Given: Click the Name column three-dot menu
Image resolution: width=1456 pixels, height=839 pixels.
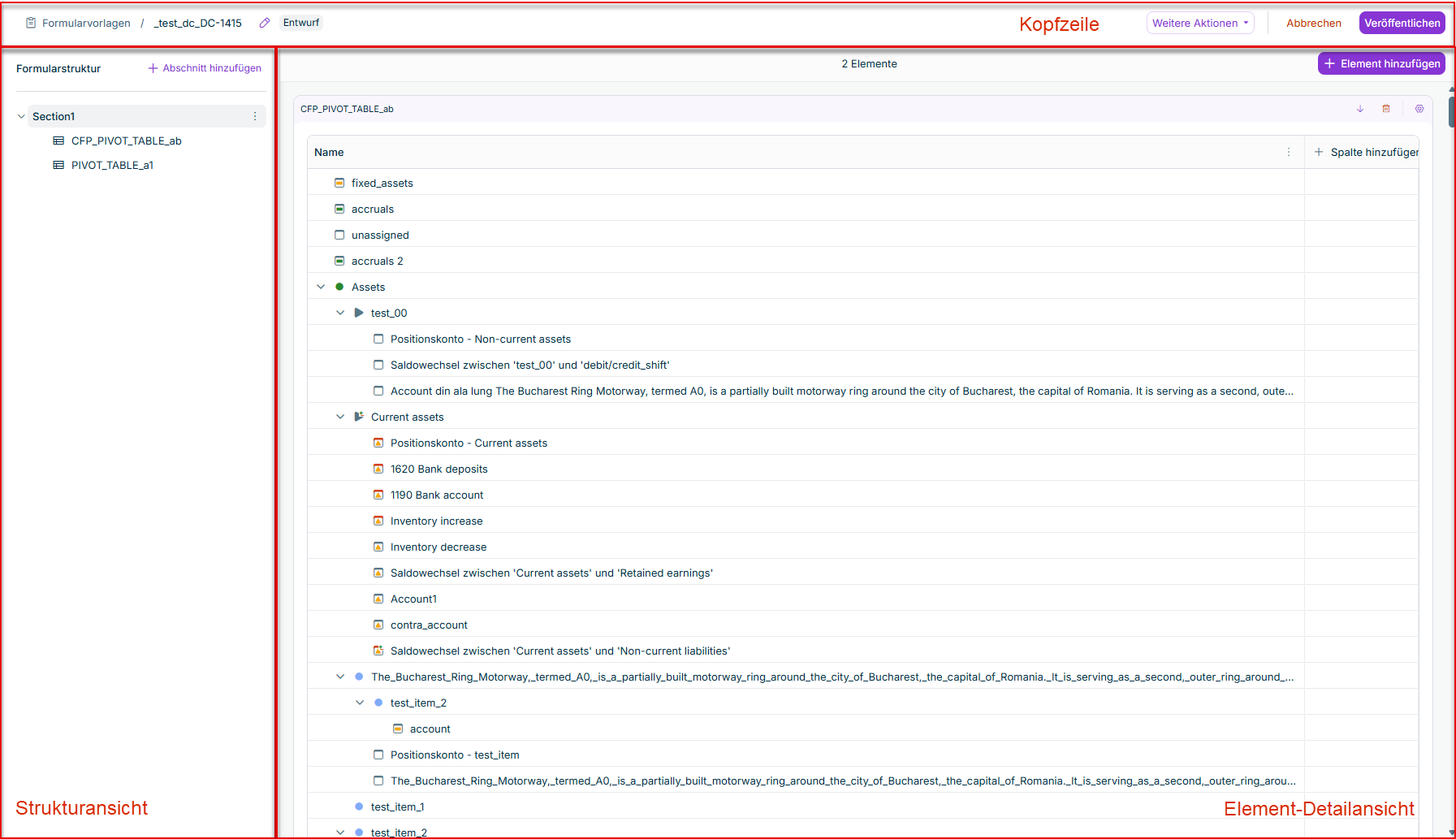Looking at the screenshot, I should click(x=1289, y=152).
